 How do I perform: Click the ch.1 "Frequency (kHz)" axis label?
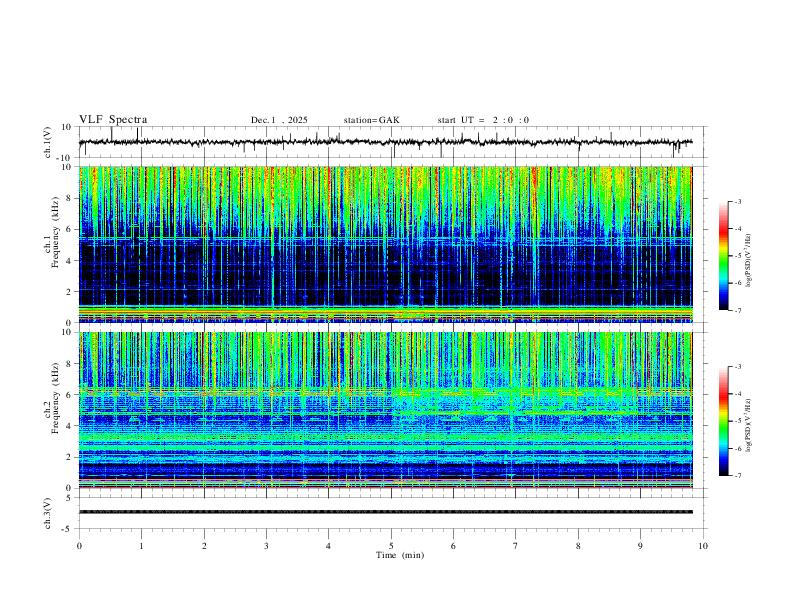click(x=55, y=230)
